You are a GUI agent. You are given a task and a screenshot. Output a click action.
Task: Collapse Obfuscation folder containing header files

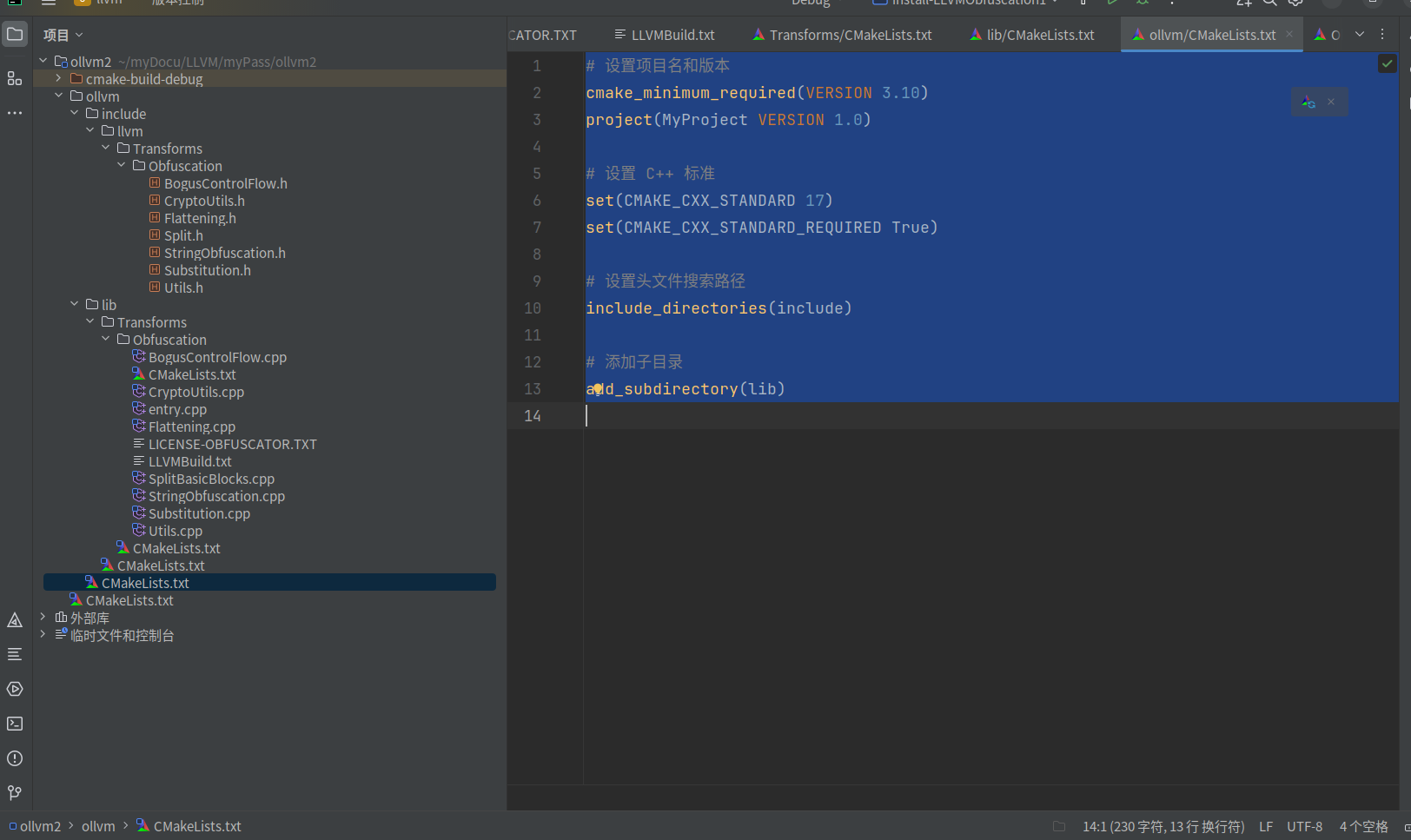click(121, 165)
